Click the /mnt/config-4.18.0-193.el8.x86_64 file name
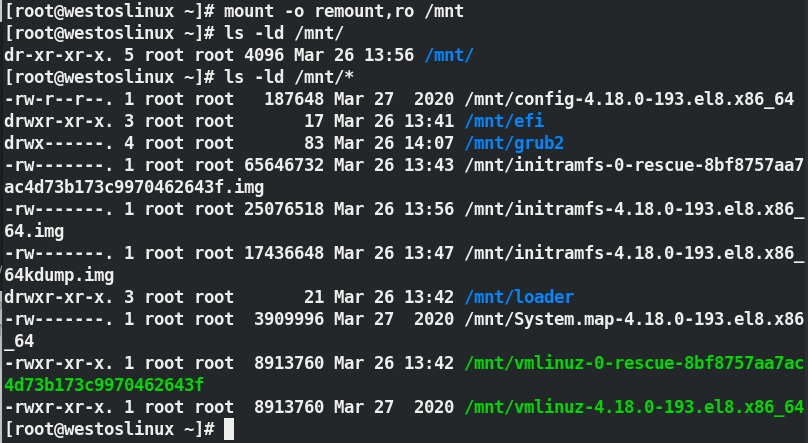The image size is (808, 443). click(x=629, y=99)
